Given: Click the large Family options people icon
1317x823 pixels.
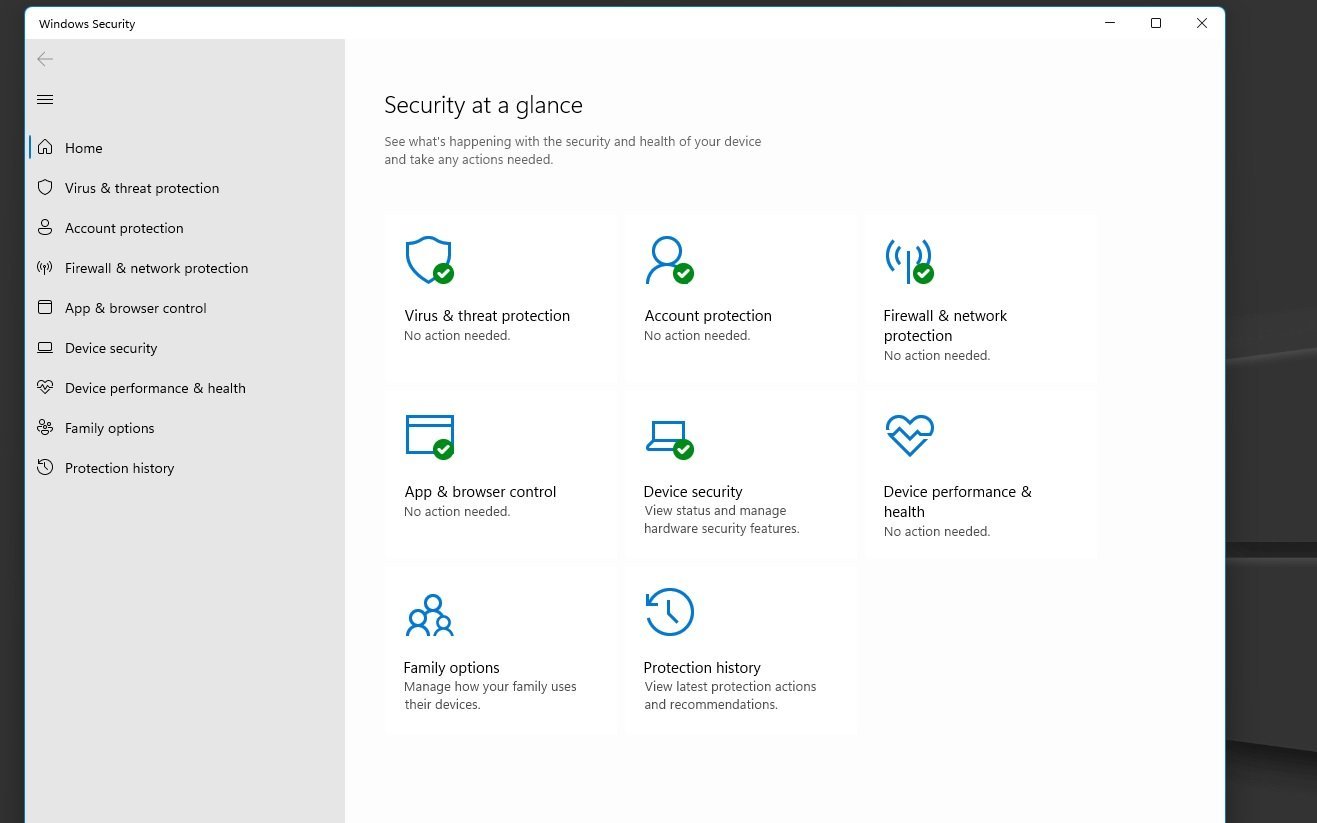Looking at the screenshot, I should point(429,615).
